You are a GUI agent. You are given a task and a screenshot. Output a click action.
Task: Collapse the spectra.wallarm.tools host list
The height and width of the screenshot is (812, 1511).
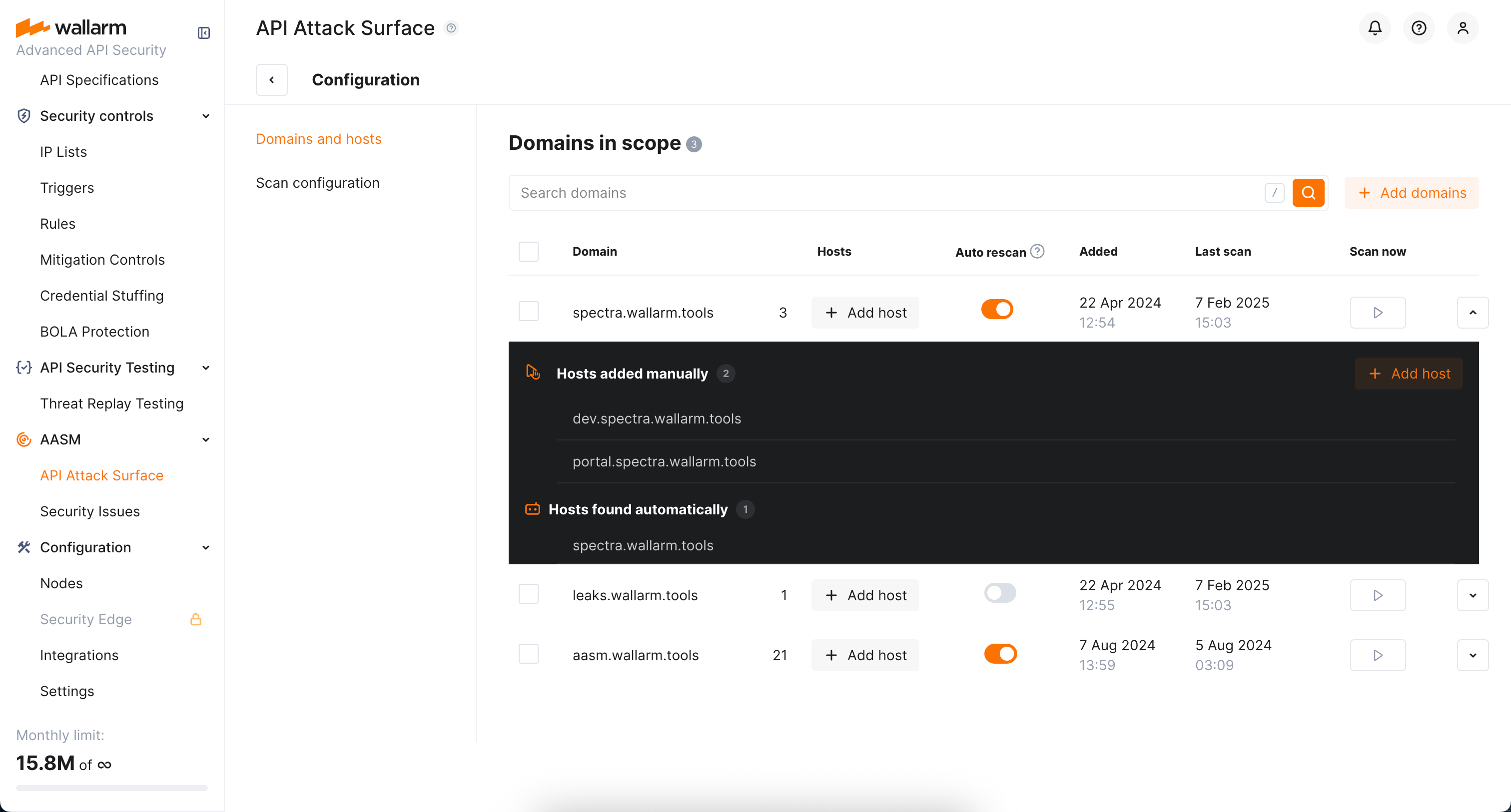click(1473, 313)
